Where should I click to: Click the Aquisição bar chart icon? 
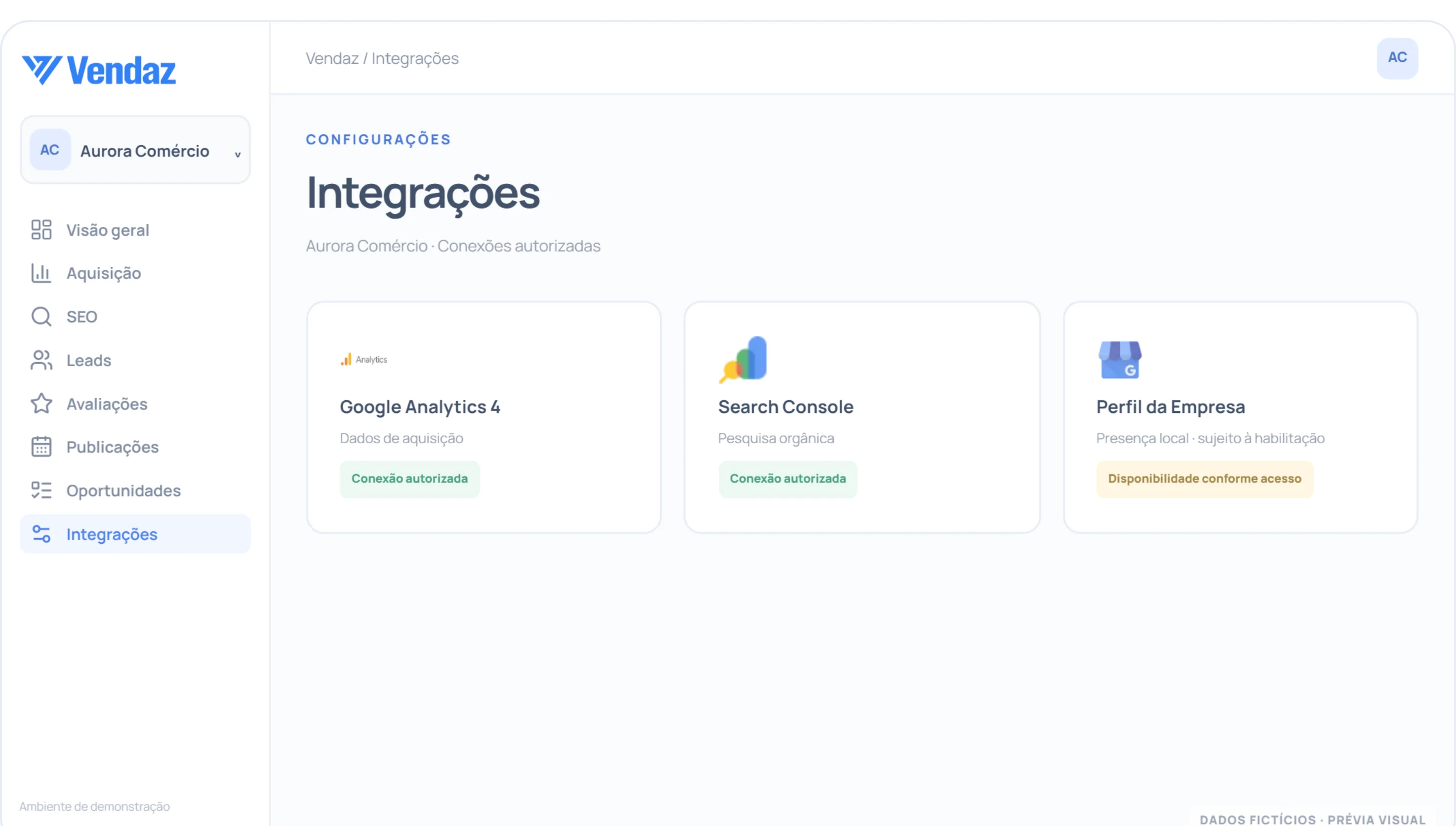41,273
